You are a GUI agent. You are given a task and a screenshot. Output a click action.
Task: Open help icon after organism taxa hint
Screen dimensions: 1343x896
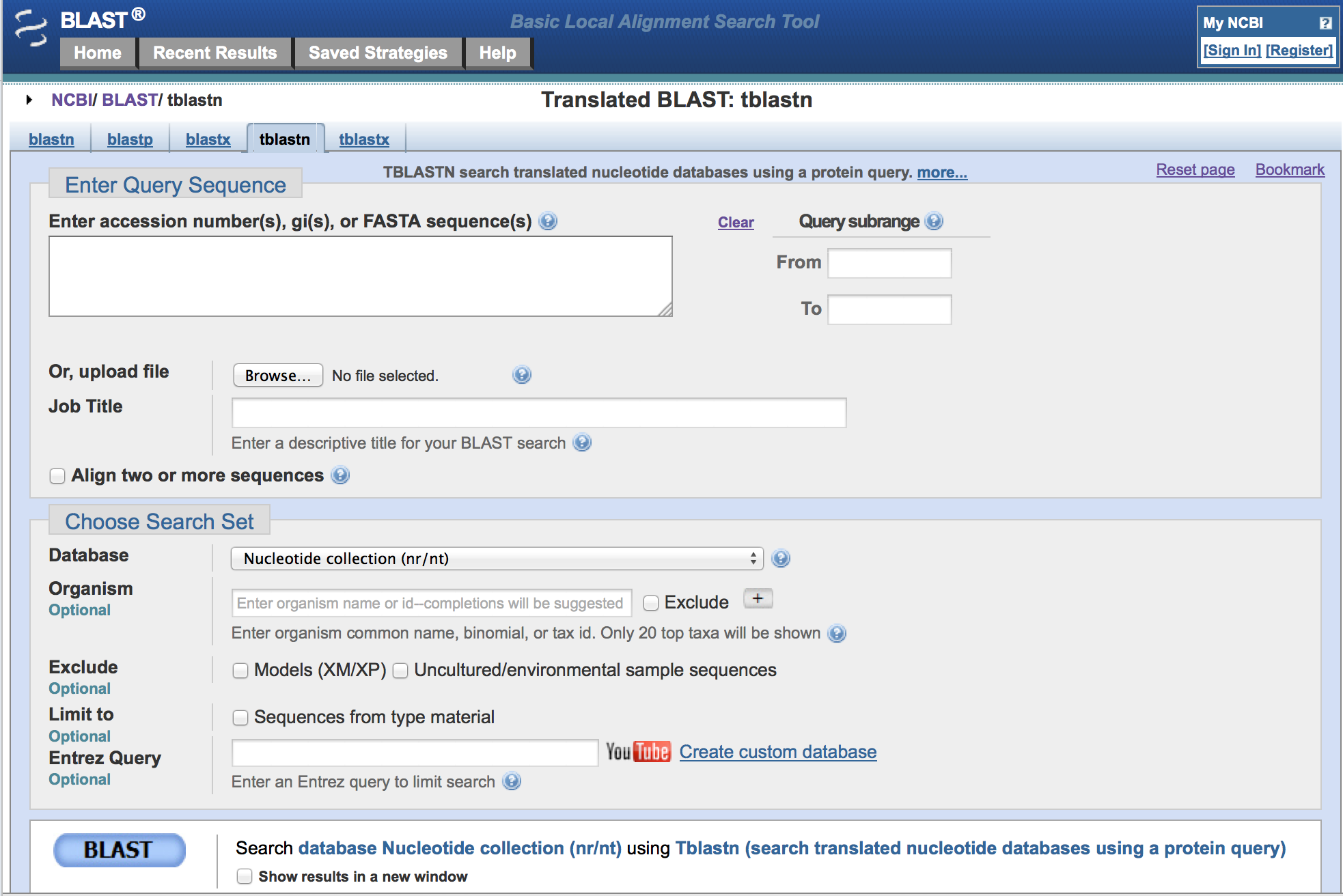click(837, 633)
